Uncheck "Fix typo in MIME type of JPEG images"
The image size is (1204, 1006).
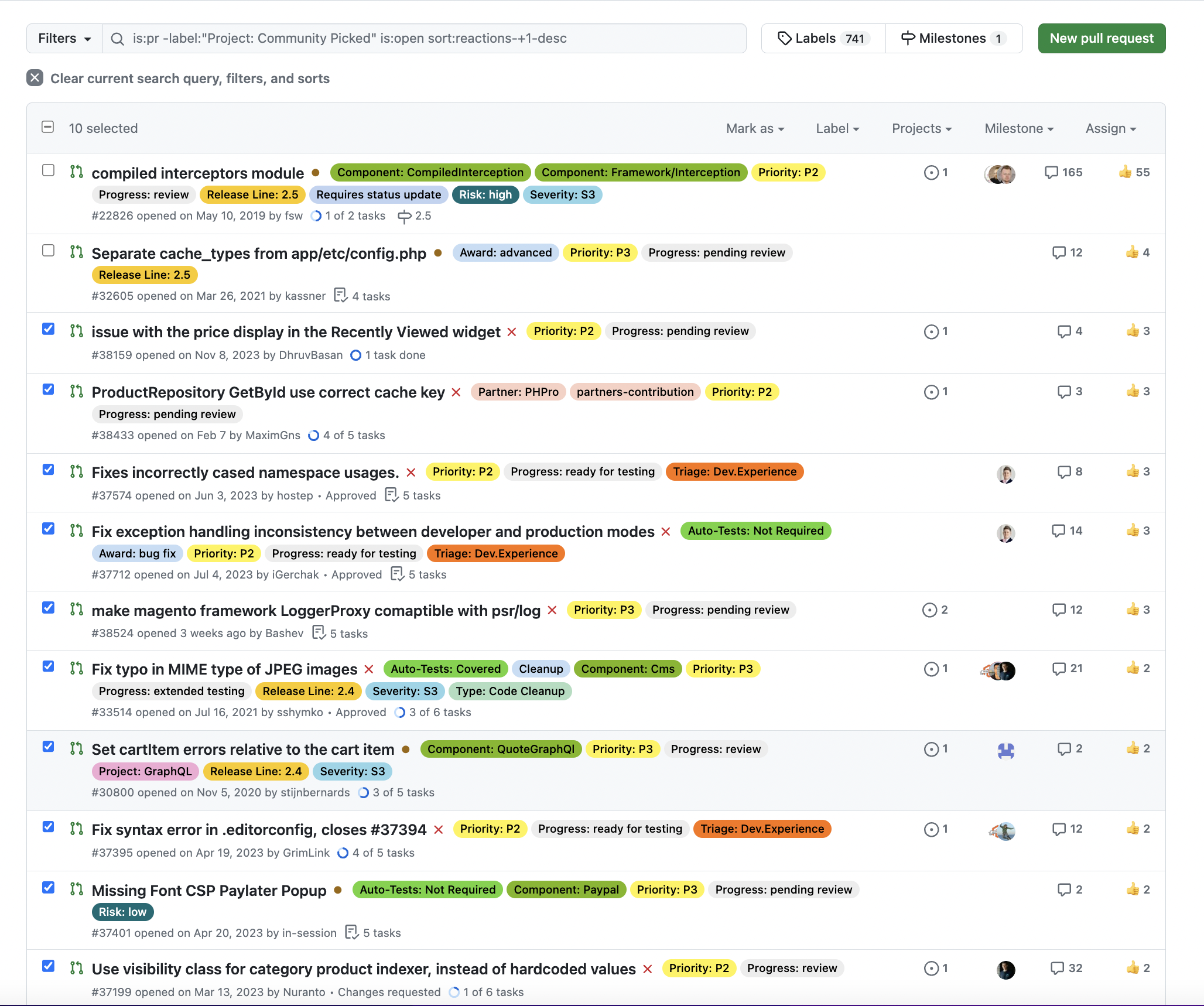[48, 666]
